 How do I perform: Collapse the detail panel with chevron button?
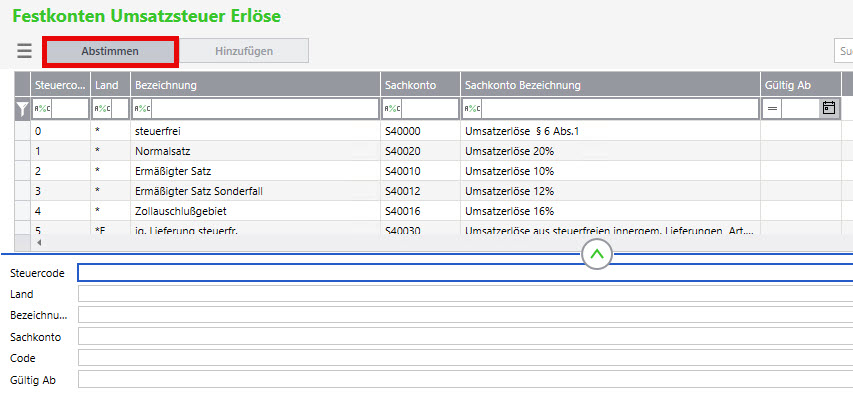(x=597, y=255)
